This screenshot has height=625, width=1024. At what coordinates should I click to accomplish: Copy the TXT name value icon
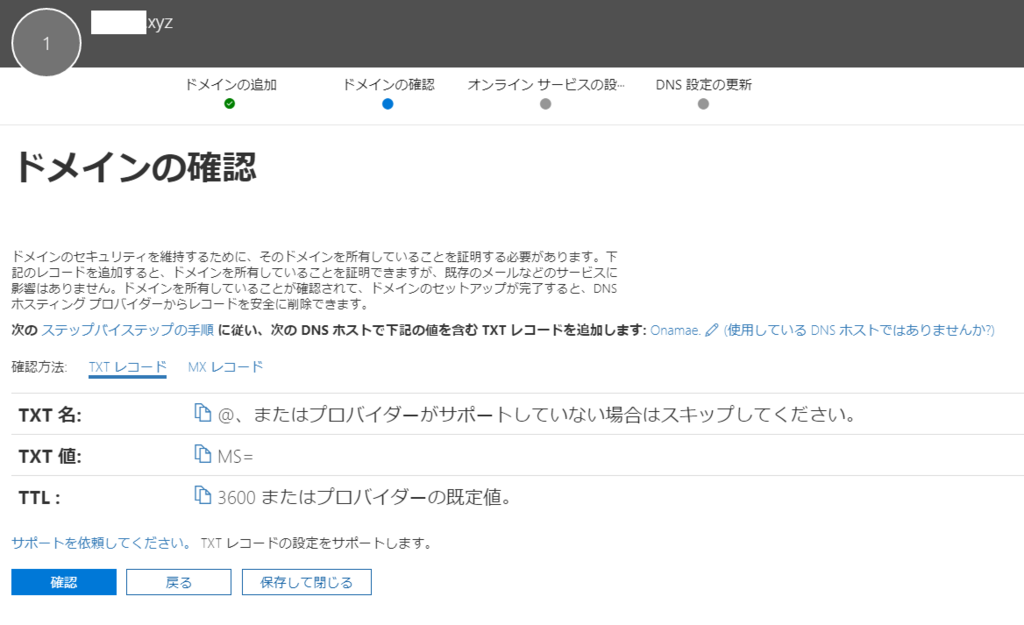click(x=202, y=413)
